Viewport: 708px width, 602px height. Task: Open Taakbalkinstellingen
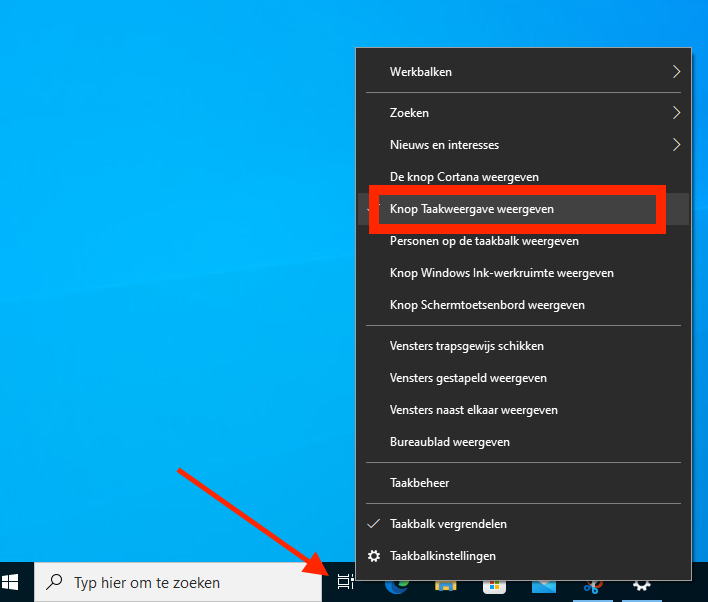[443, 556]
